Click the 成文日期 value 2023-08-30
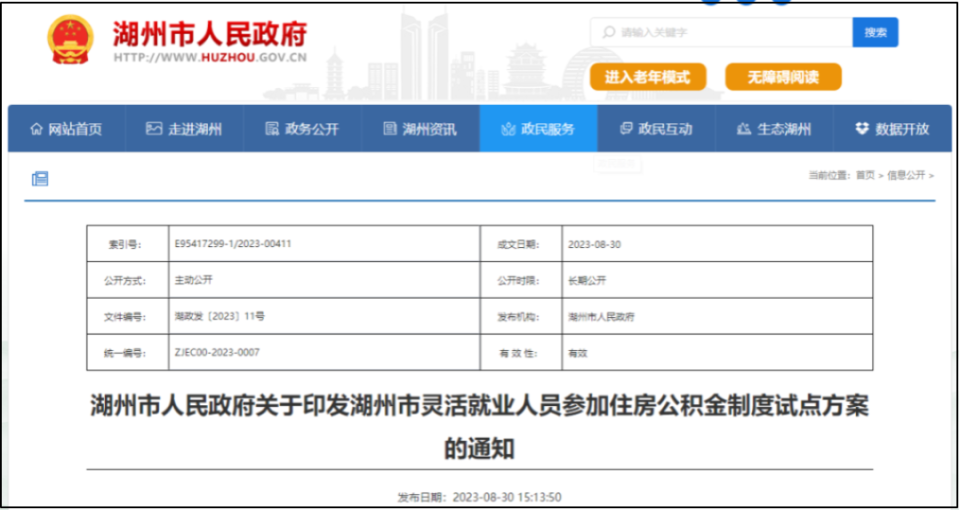Viewport: 960px width, 510px height. pyautogui.click(x=595, y=244)
